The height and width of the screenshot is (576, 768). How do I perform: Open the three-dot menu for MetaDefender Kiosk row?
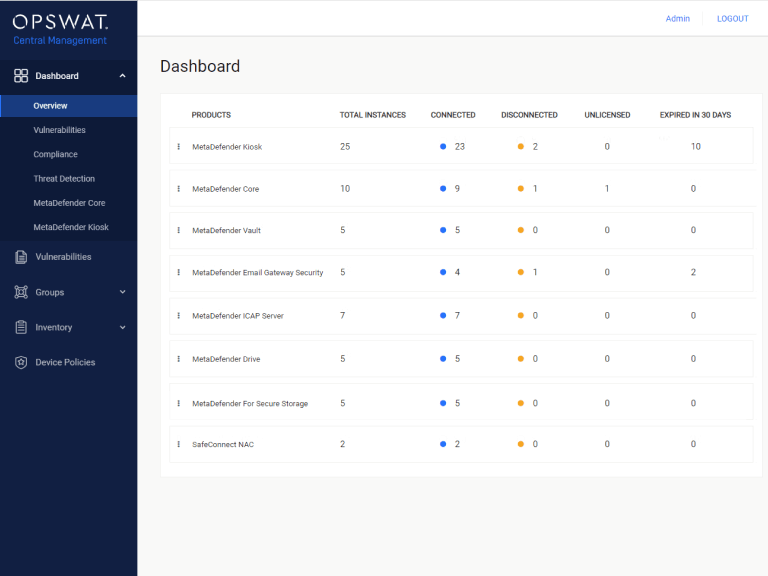(179, 146)
